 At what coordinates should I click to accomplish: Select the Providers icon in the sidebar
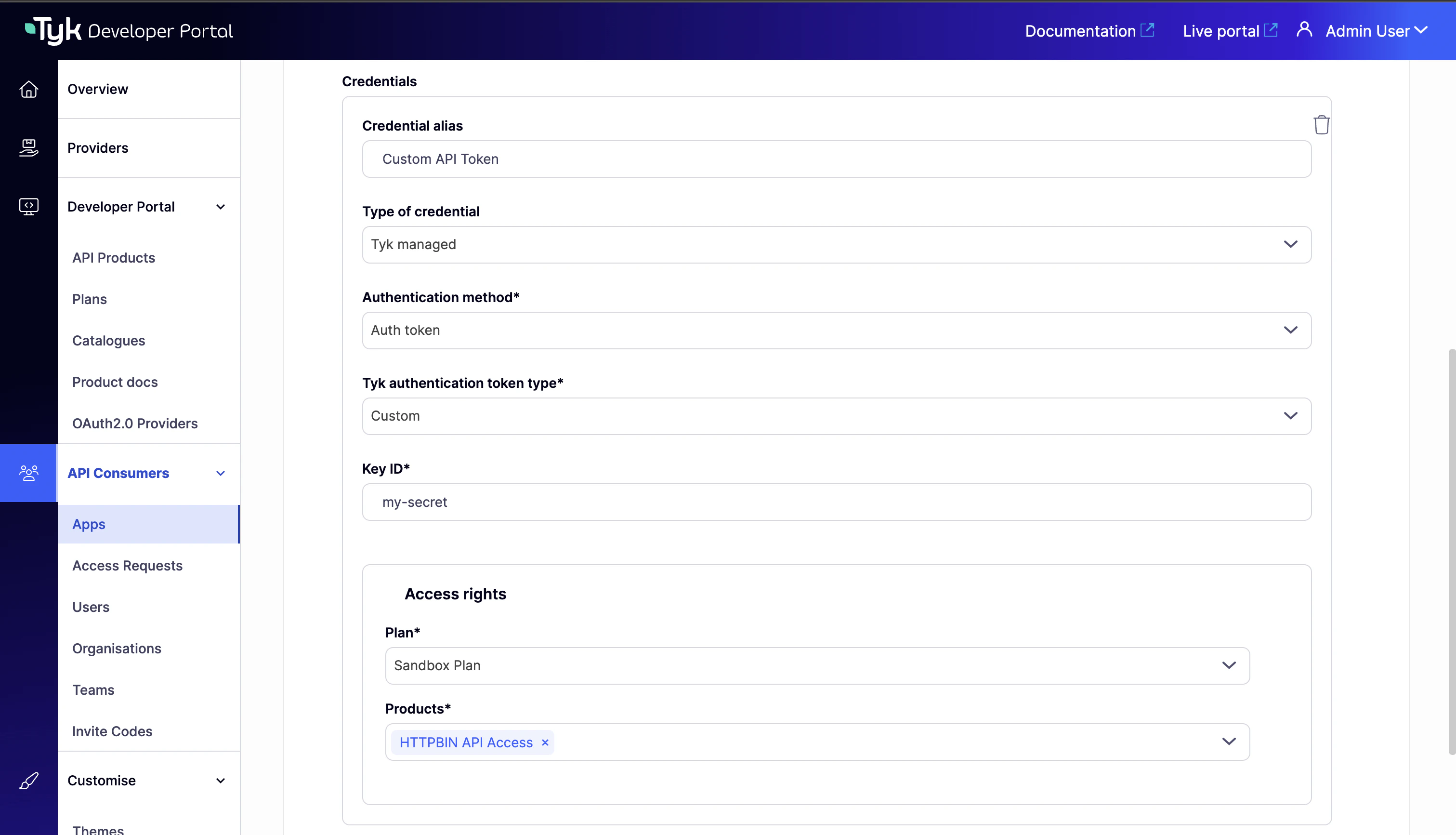(x=29, y=147)
